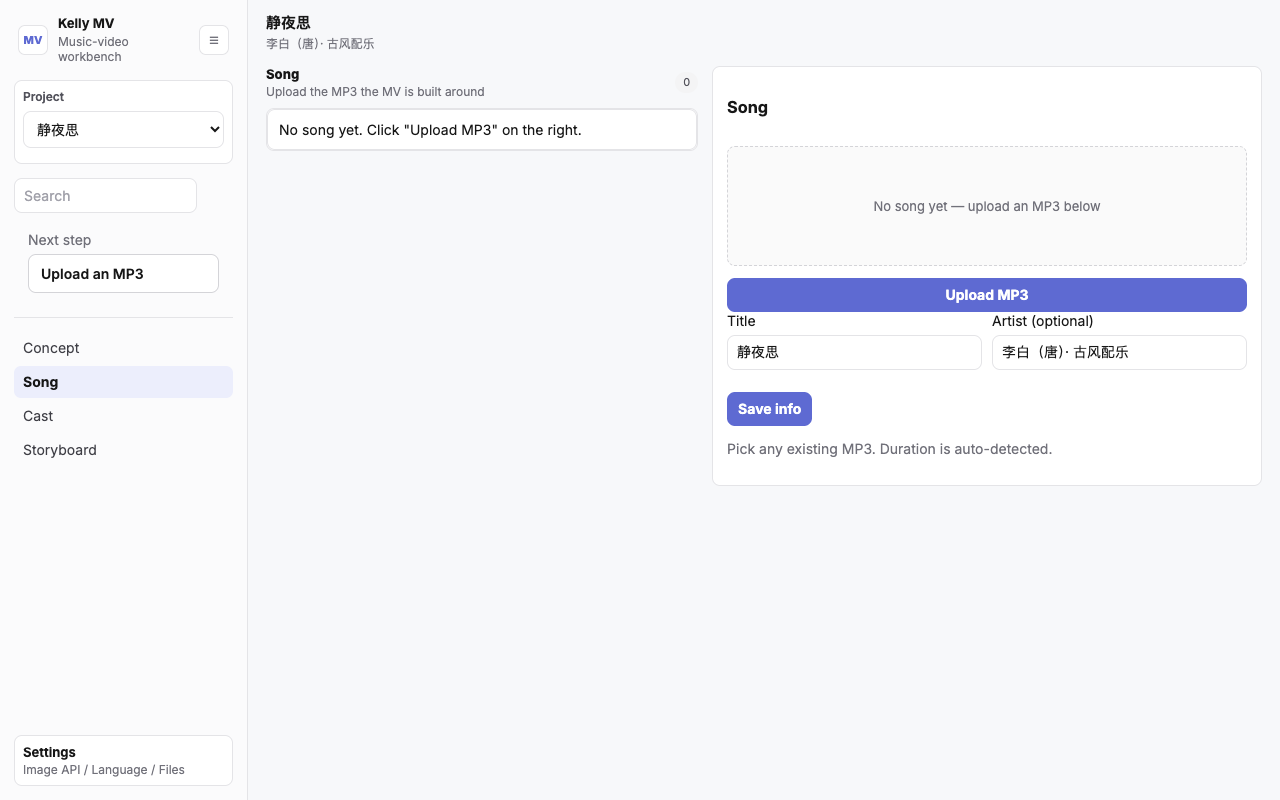Click the sidebar Search field

click(x=105, y=196)
